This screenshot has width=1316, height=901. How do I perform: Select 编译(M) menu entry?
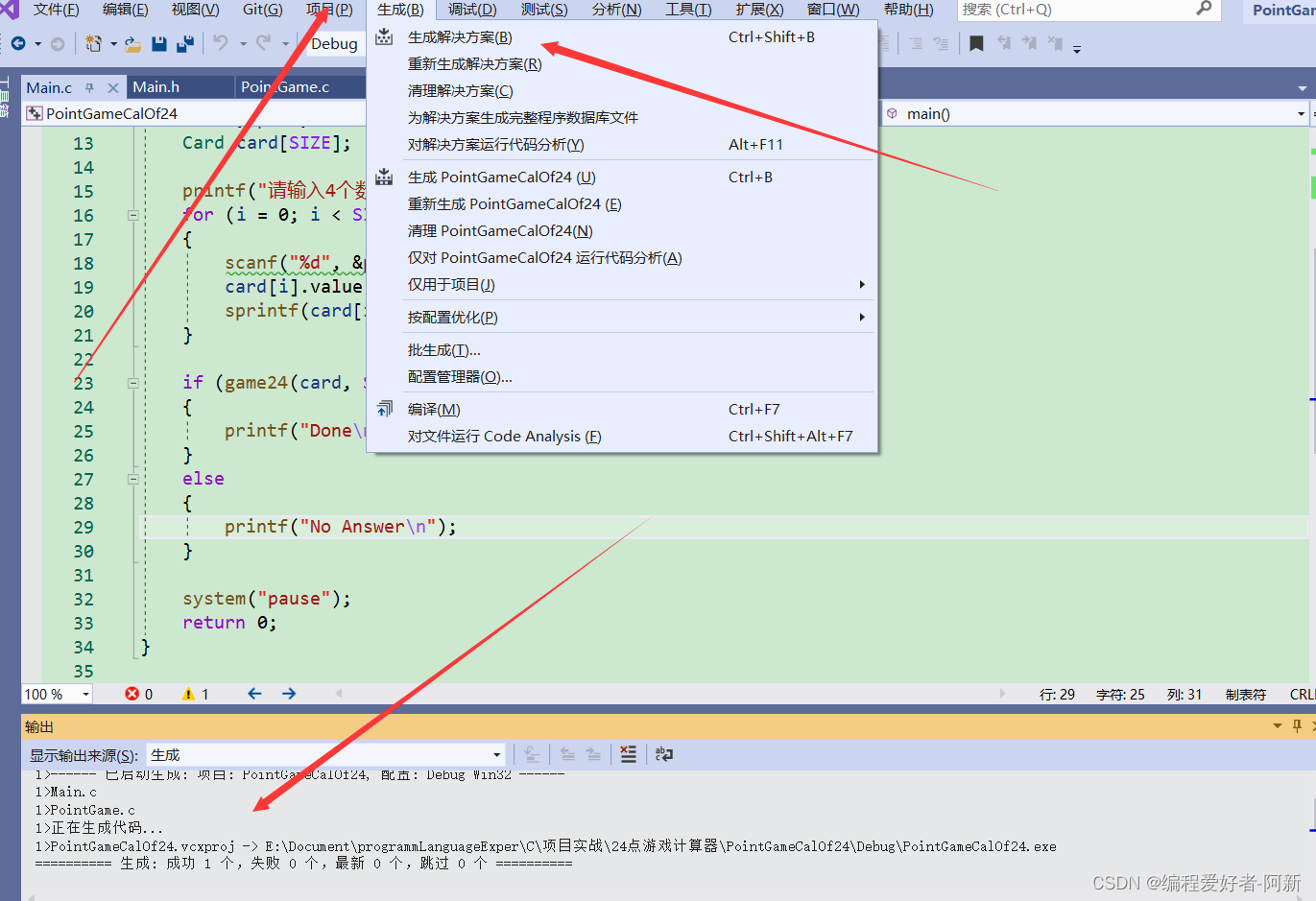coord(622,410)
